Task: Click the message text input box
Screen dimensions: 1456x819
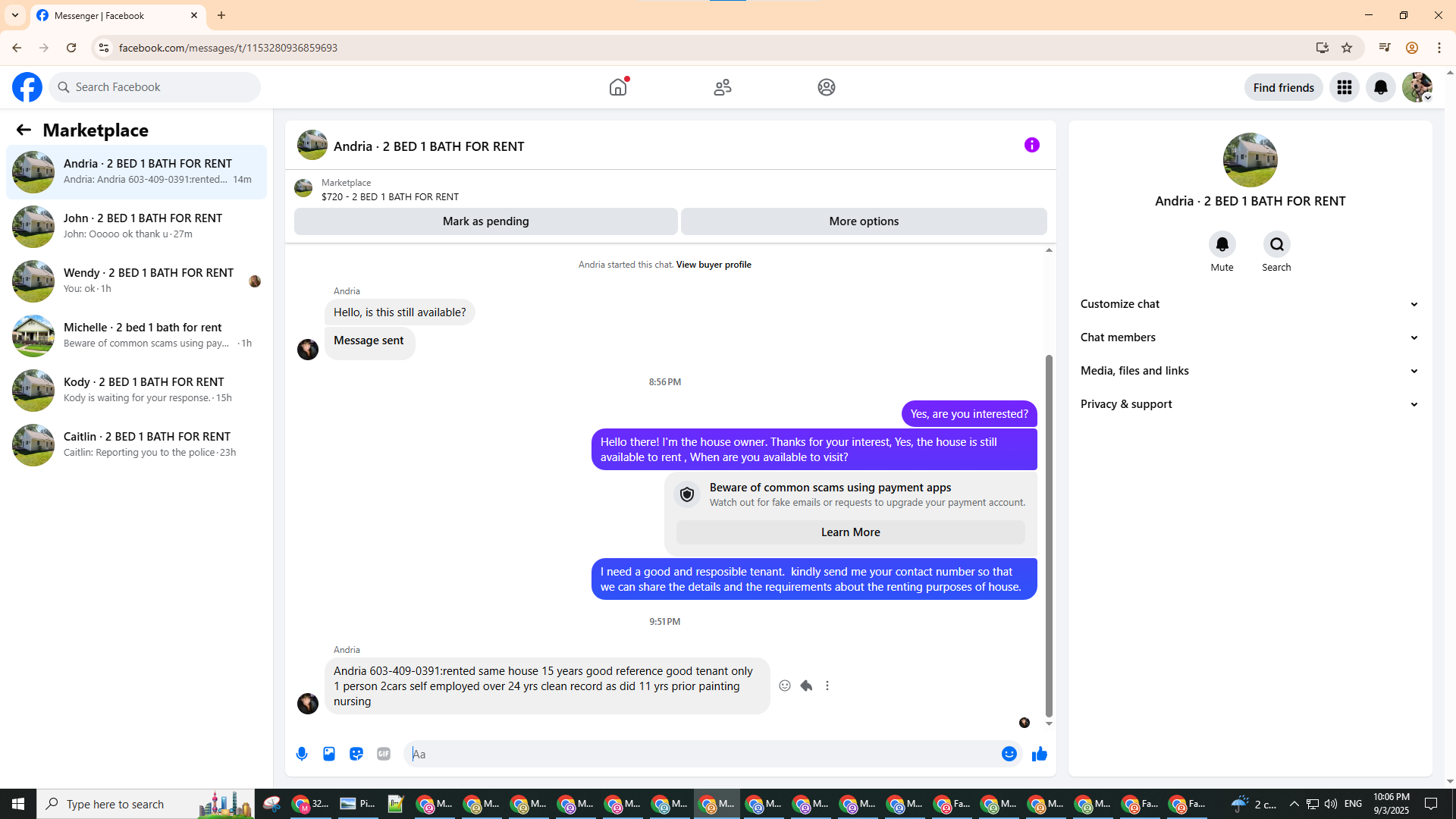Action: [x=703, y=754]
